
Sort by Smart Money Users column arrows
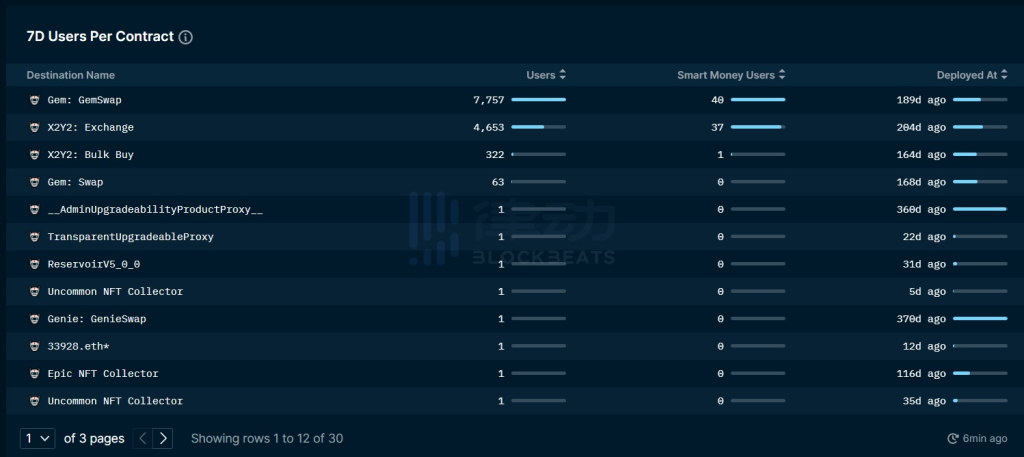782,75
